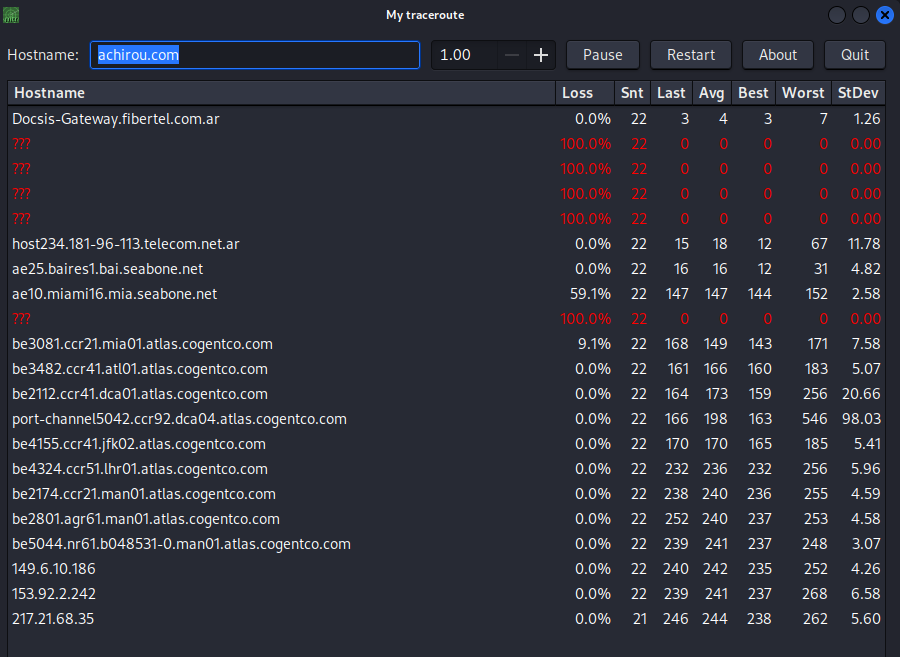Click the 11.78 StDev value
The width and height of the screenshot is (900, 657).
(864, 244)
